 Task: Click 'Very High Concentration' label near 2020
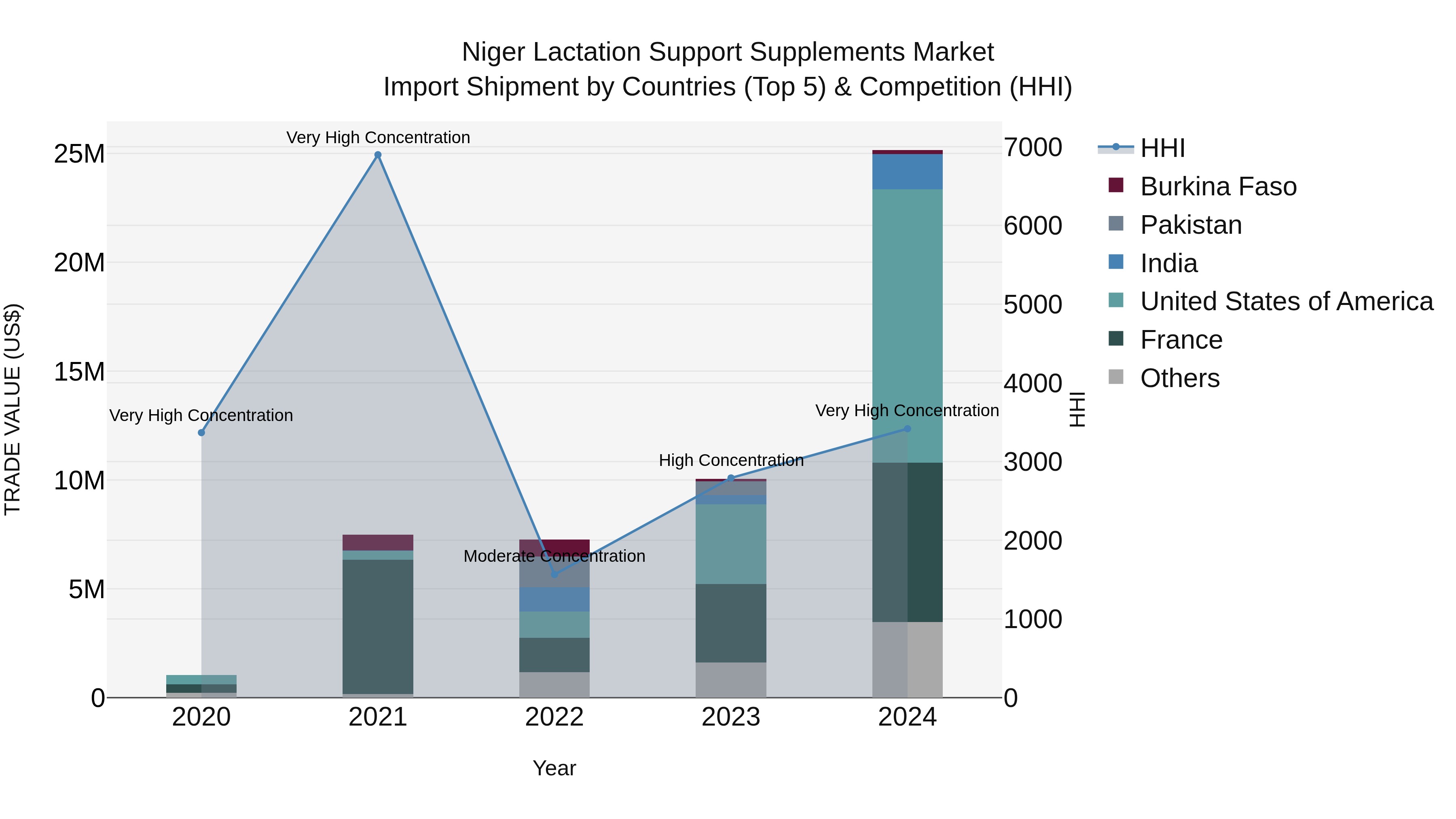[x=201, y=415]
